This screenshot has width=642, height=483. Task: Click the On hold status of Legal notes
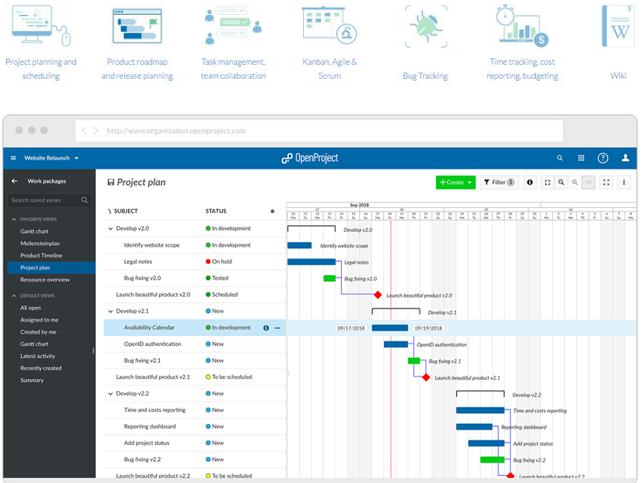219,262
